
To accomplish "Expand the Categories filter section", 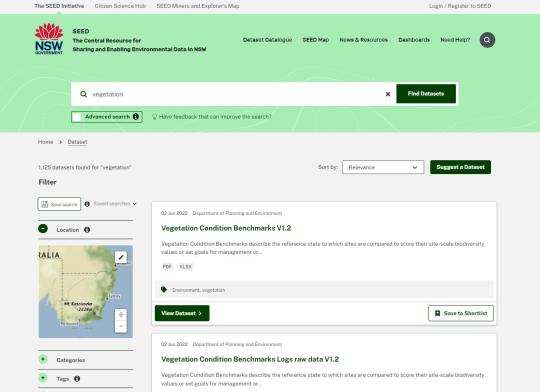I will coord(43,359).
